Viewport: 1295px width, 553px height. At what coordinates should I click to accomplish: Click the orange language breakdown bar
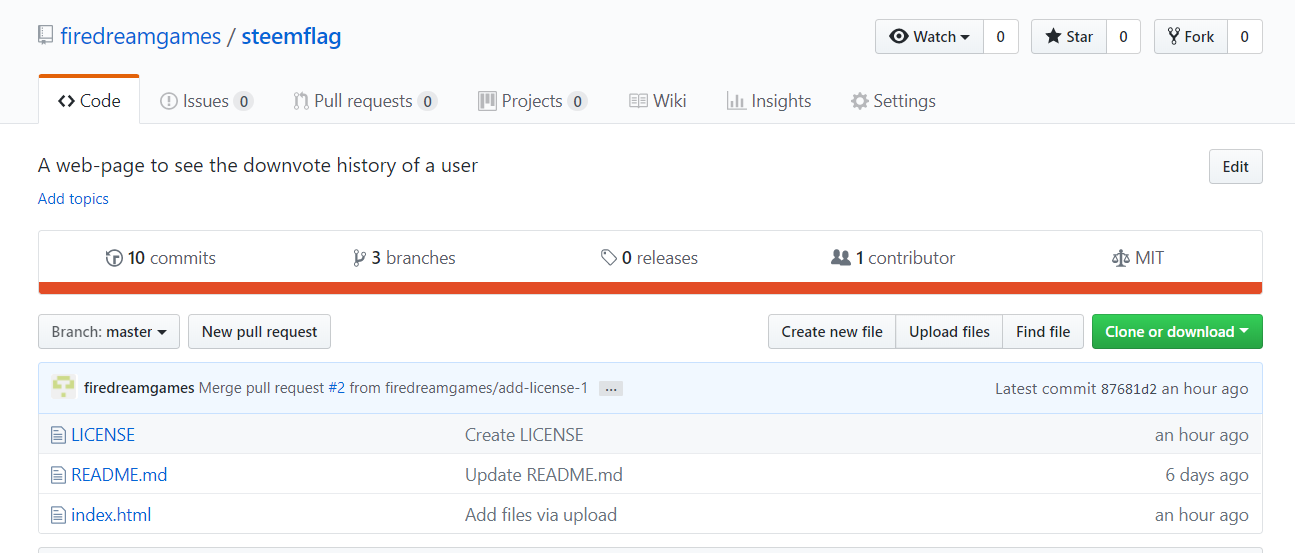[650, 288]
